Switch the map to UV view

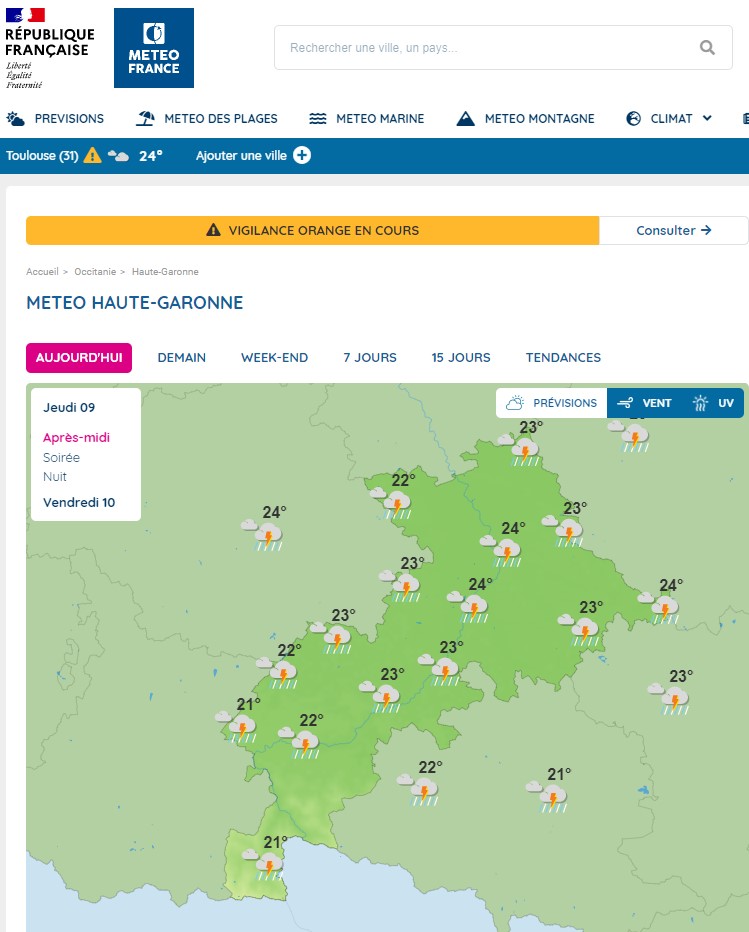click(x=713, y=403)
